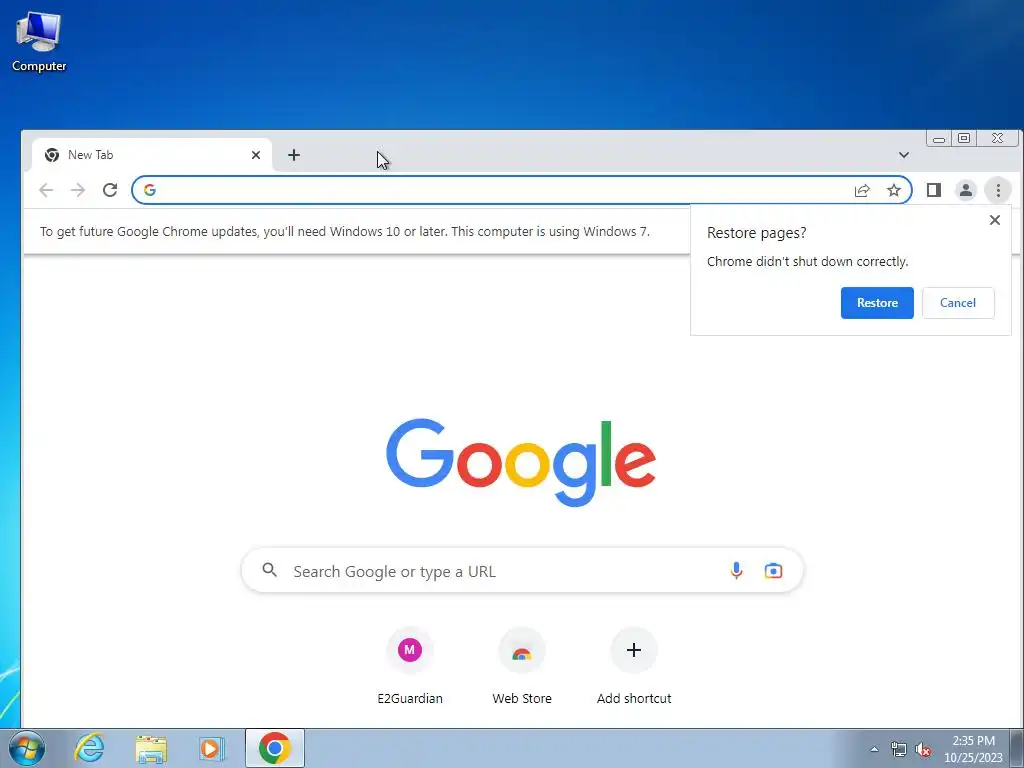Click the network tray icon
This screenshot has height=768, width=1024.
899,749
